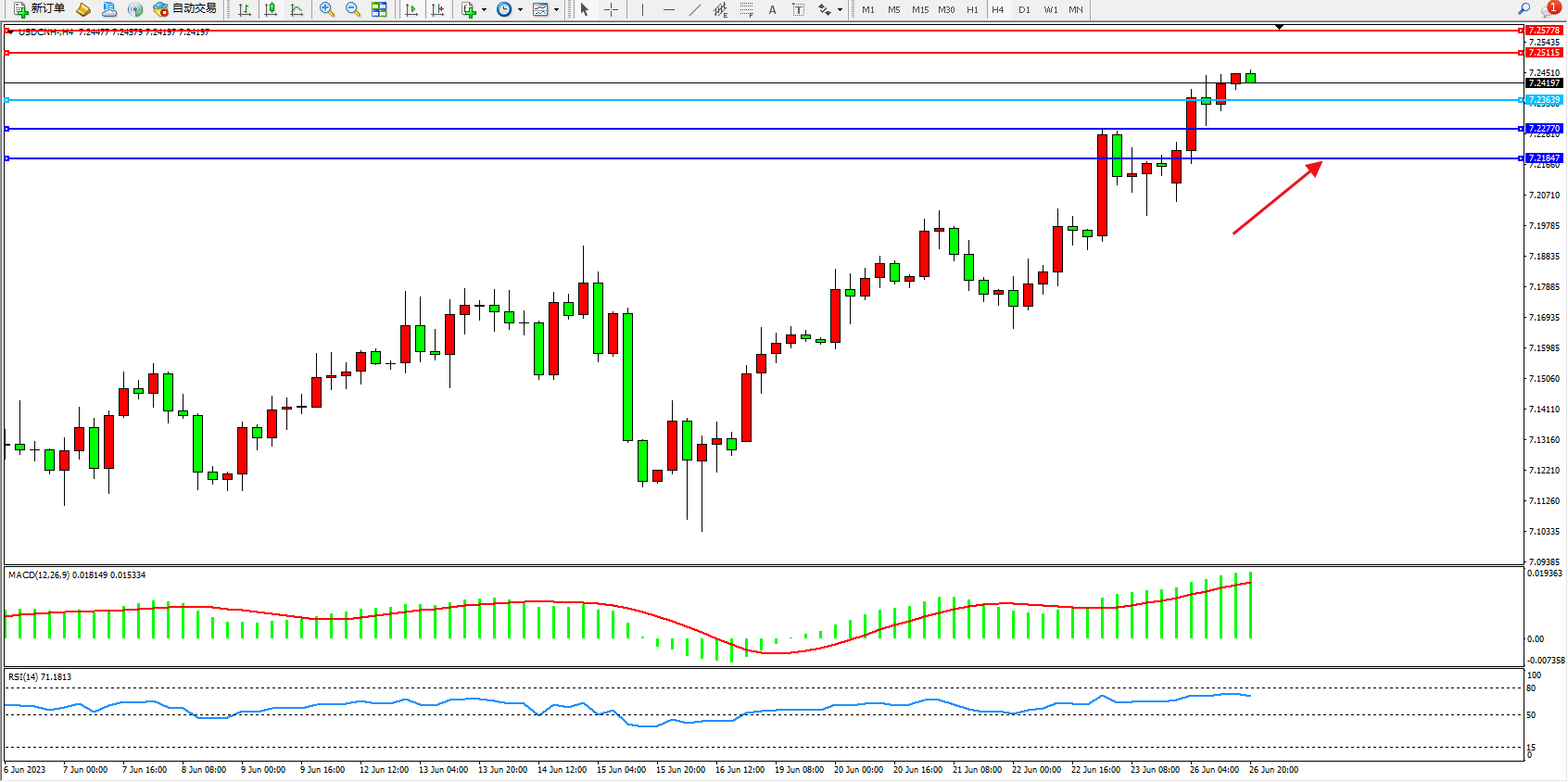This screenshot has height=782, width=1568.
Task: Switch to the D1 timeframe
Action: [1024, 9]
